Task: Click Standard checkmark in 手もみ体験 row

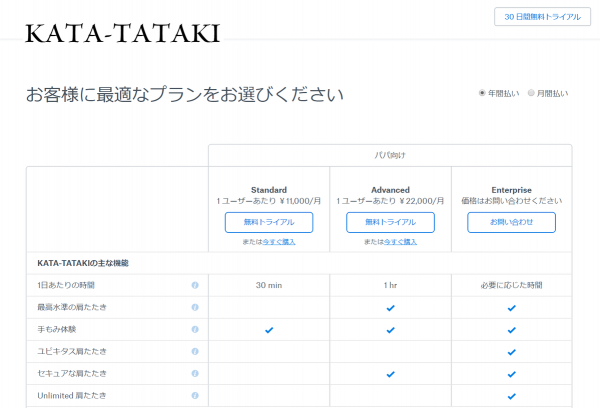Action: coord(269,330)
